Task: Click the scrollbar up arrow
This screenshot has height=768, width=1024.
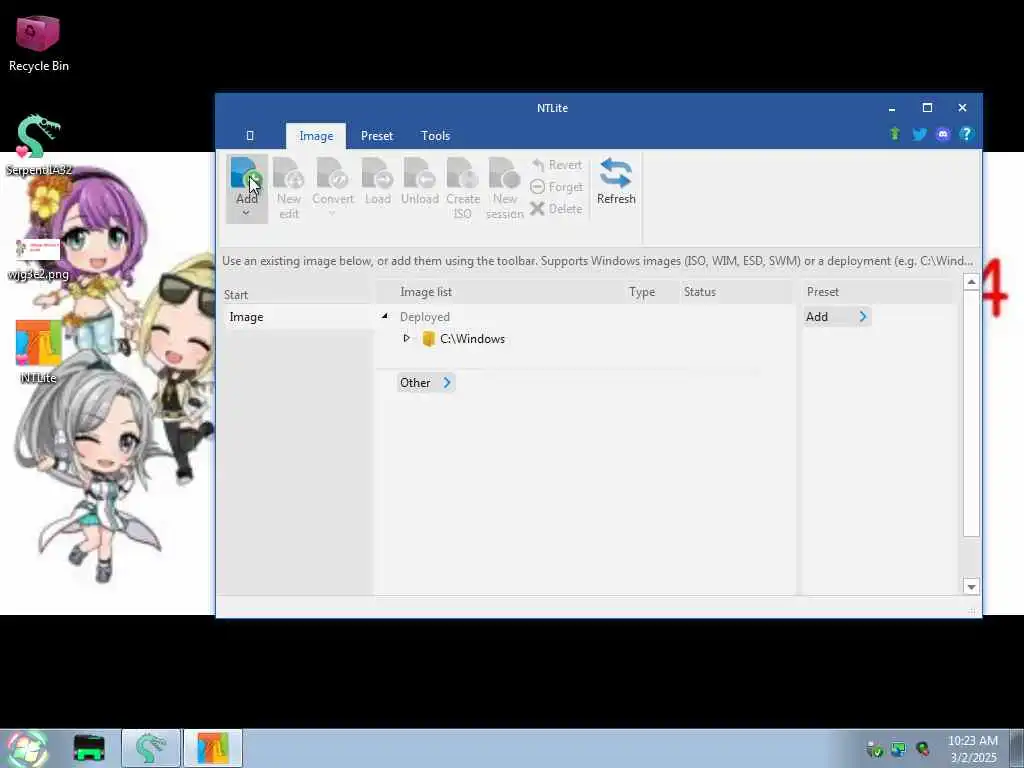Action: [x=971, y=282]
